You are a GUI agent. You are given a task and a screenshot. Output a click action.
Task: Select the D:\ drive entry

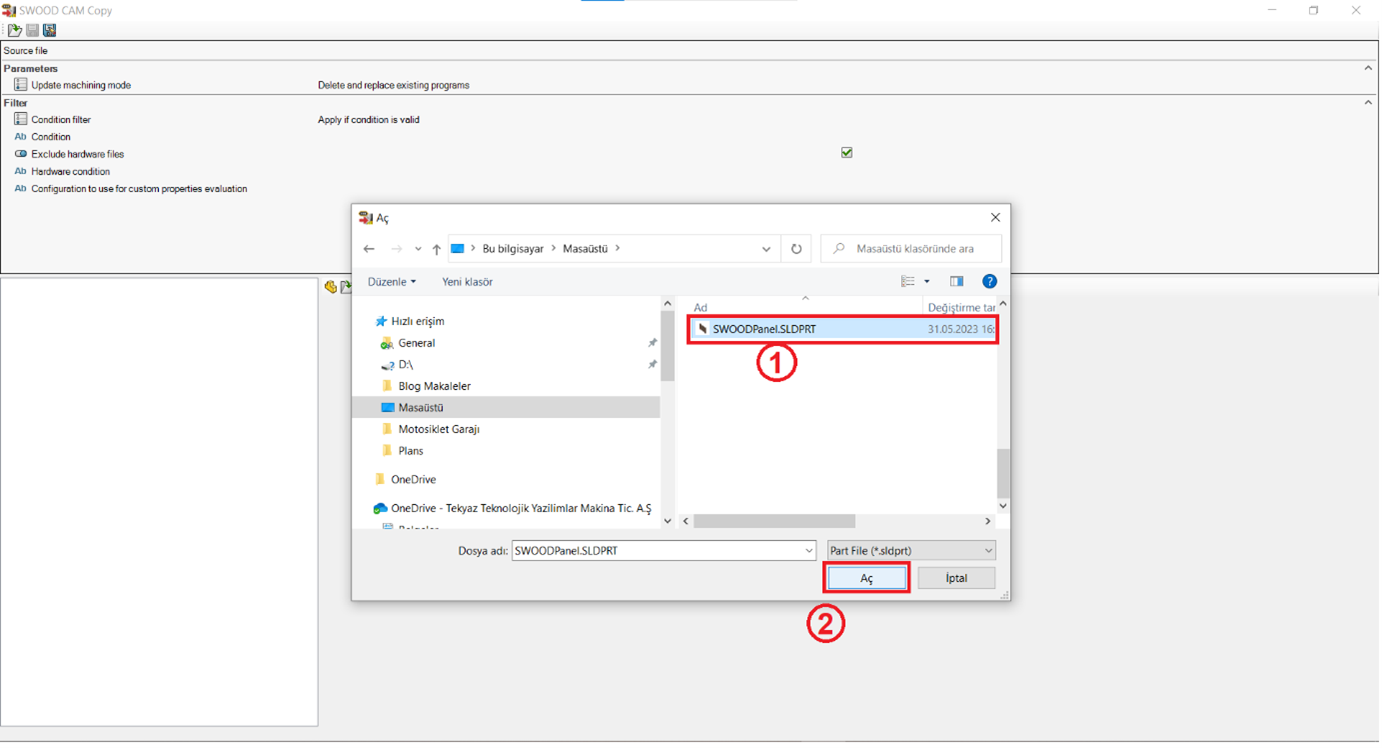pos(406,365)
